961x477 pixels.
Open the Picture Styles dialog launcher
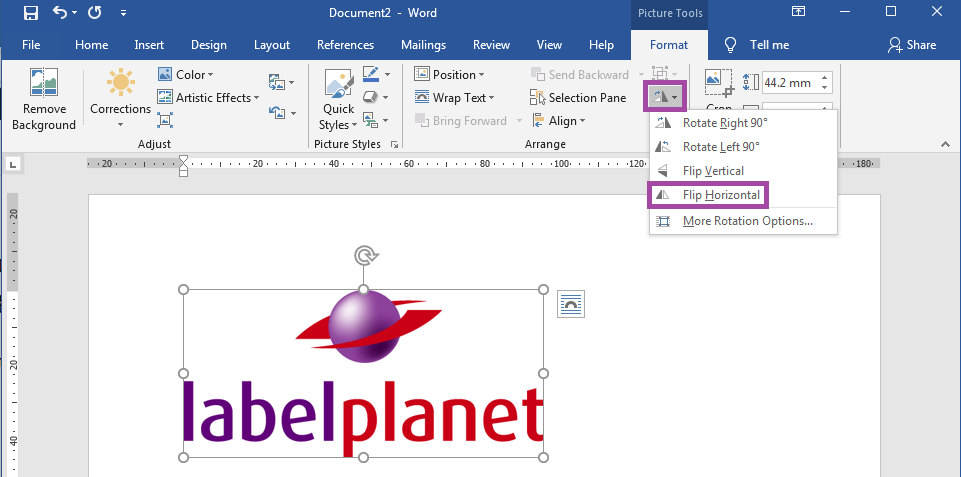tap(394, 145)
